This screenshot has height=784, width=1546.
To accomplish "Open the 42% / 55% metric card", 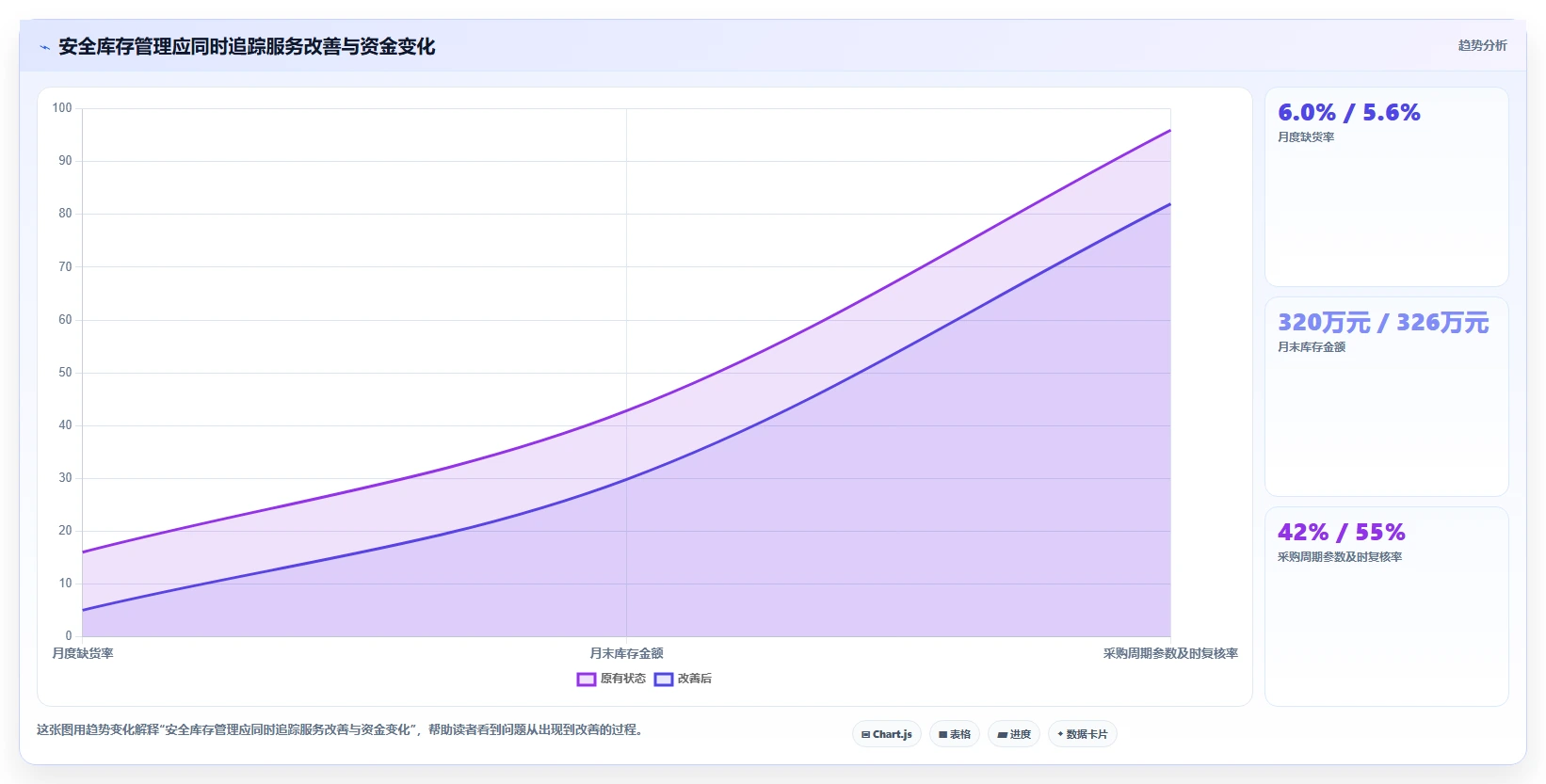I will 1386,606.
